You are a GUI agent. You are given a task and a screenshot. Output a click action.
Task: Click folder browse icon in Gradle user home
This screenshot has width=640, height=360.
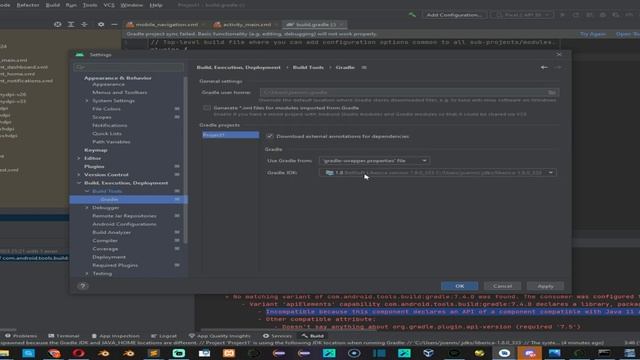(552, 93)
